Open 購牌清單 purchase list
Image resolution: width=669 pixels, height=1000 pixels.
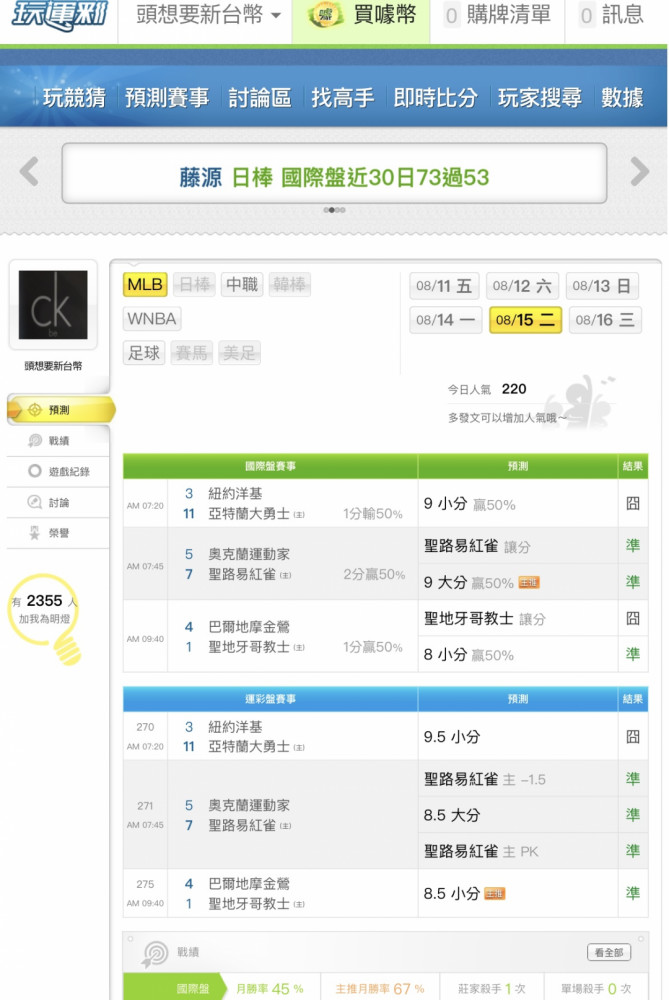497,15
